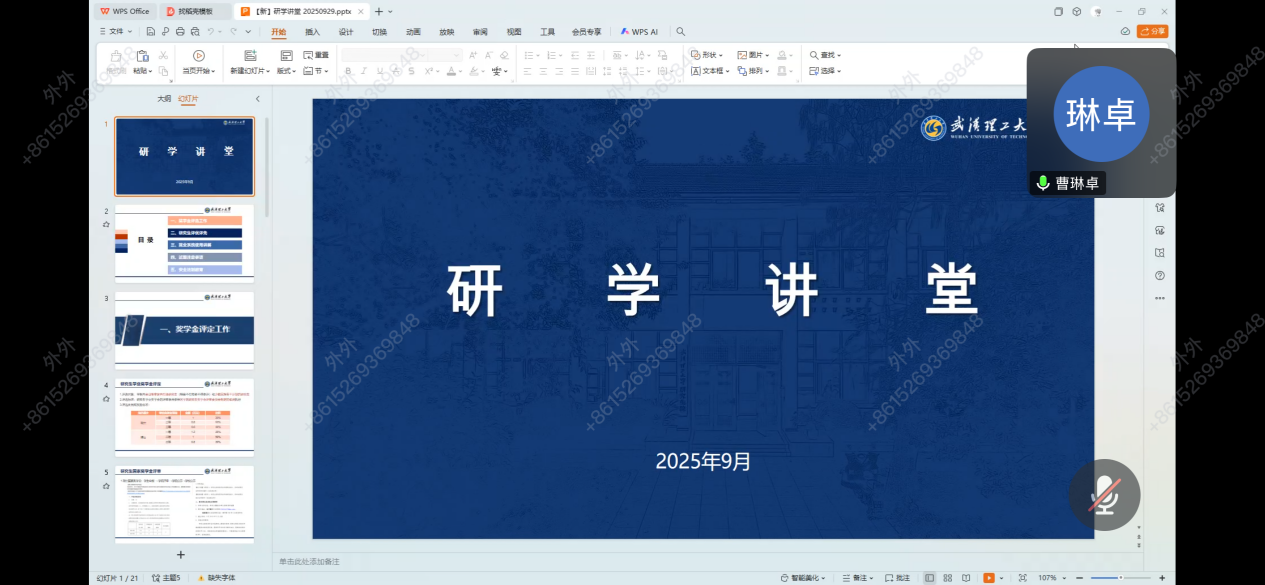
Task: Click the search magnifier icon in ribbon
Action: click(x=681, y=32)
